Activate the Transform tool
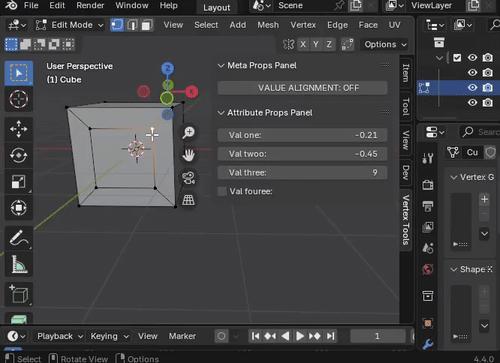 (x=19, y=208)
